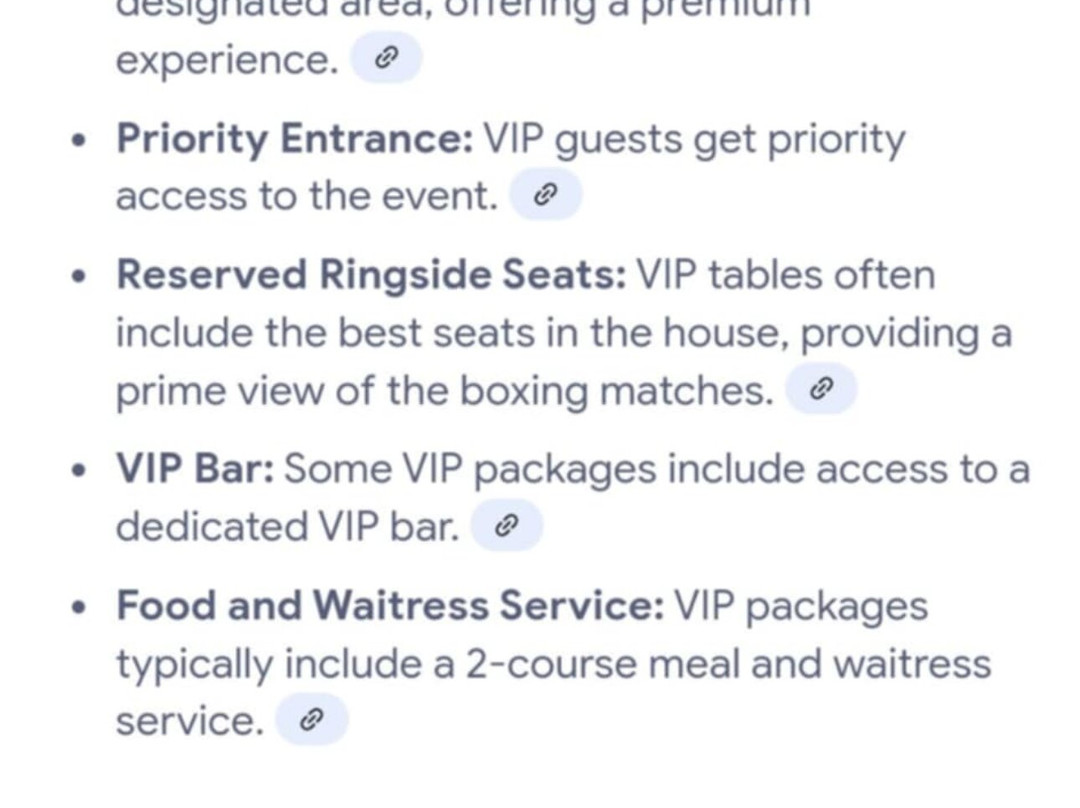
Task: Click the text "dedicated VIP bar."
Action: coord(287,526)
